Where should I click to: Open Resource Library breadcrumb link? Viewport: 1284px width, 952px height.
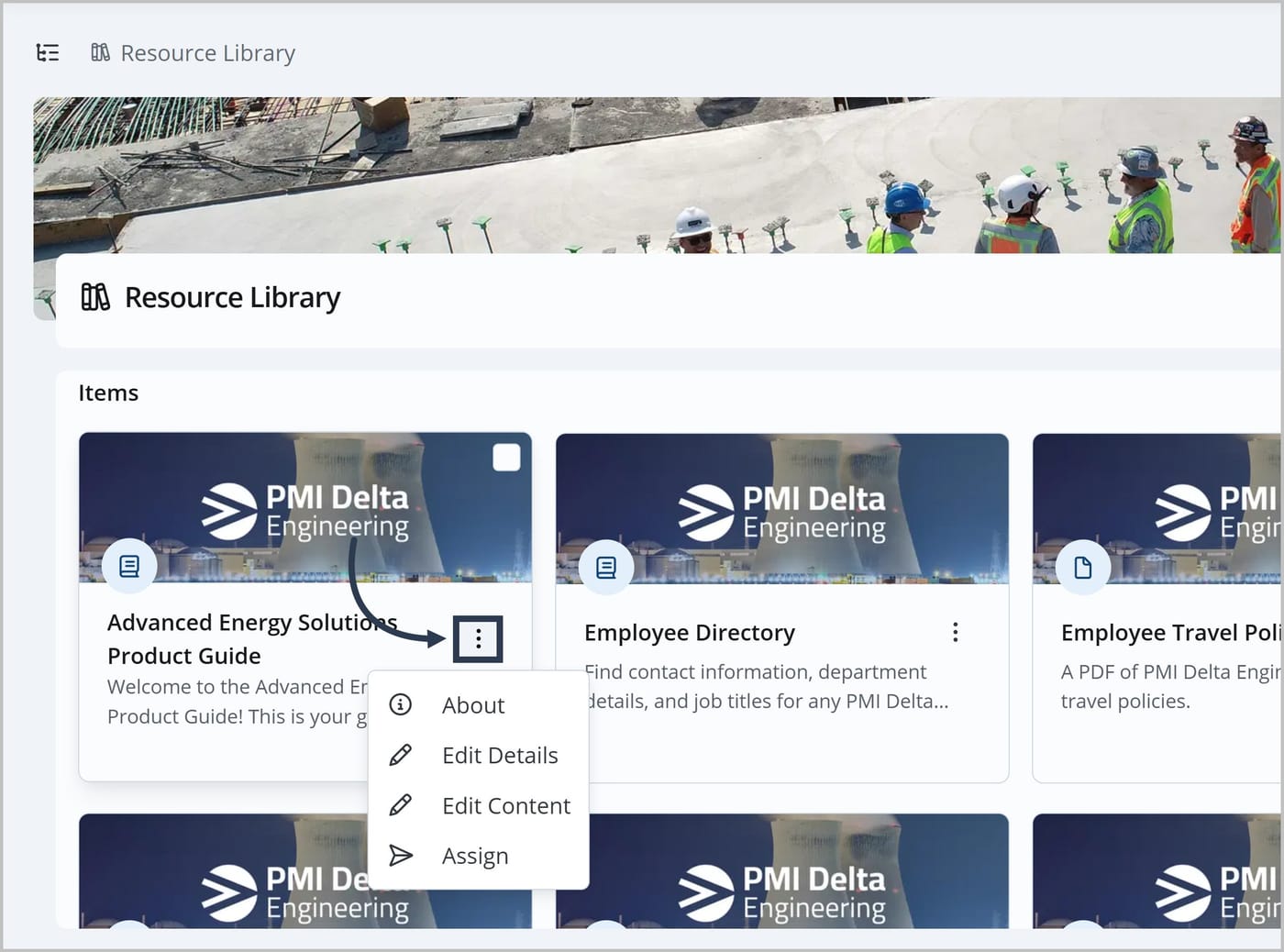click(x=208, y=53)
